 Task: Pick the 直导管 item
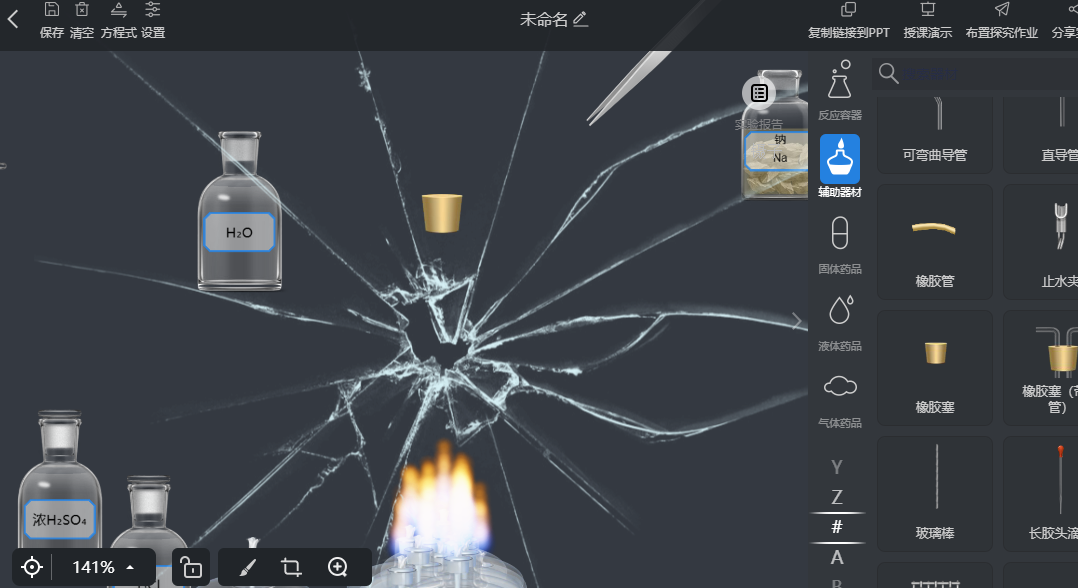pyautogui.click(x=1041, y=134)
